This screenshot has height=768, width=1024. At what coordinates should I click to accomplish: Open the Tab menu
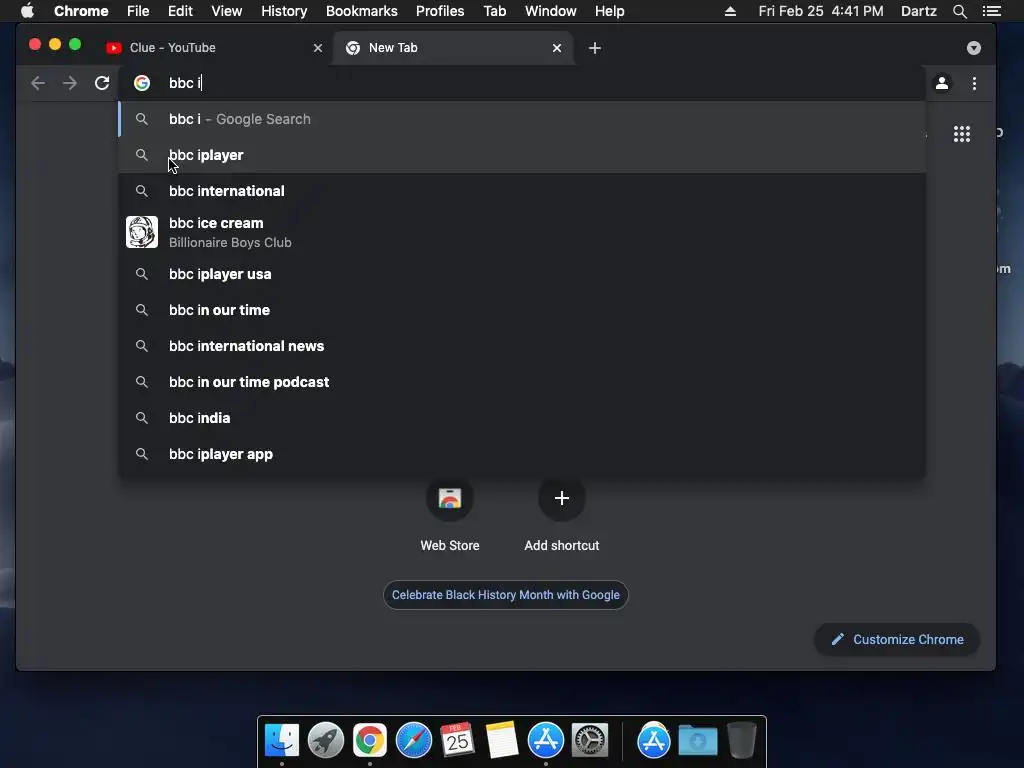coord(494,11)
